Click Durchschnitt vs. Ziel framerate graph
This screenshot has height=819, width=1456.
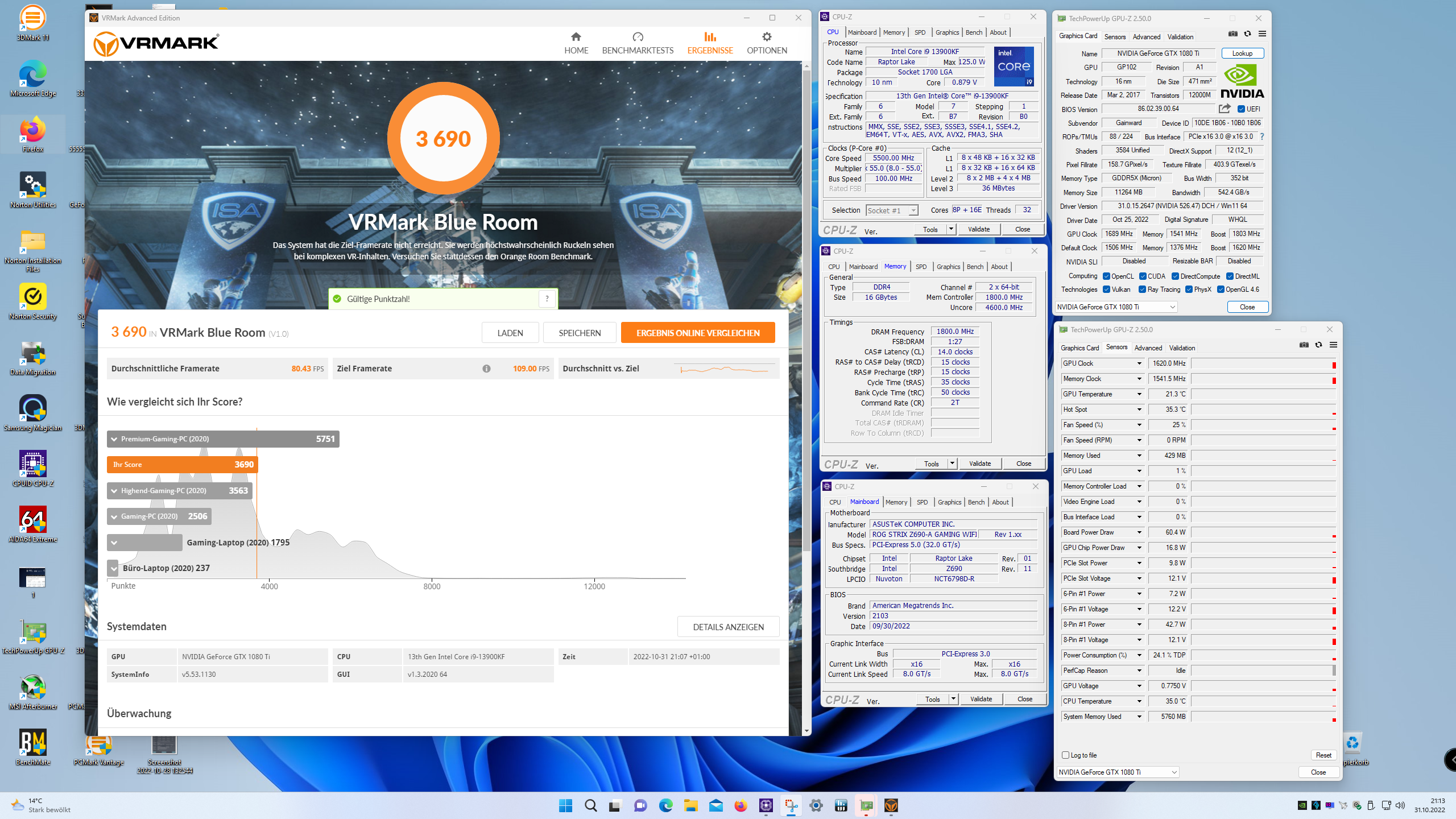(723, 369)
